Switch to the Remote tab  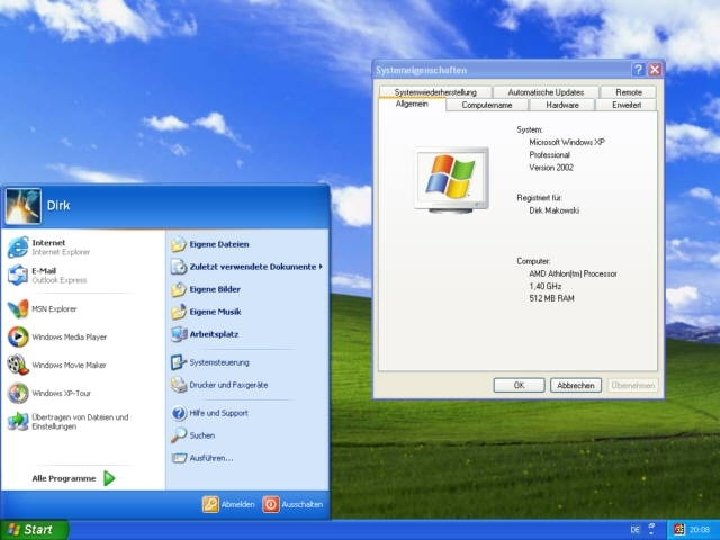tap(628, 92)
